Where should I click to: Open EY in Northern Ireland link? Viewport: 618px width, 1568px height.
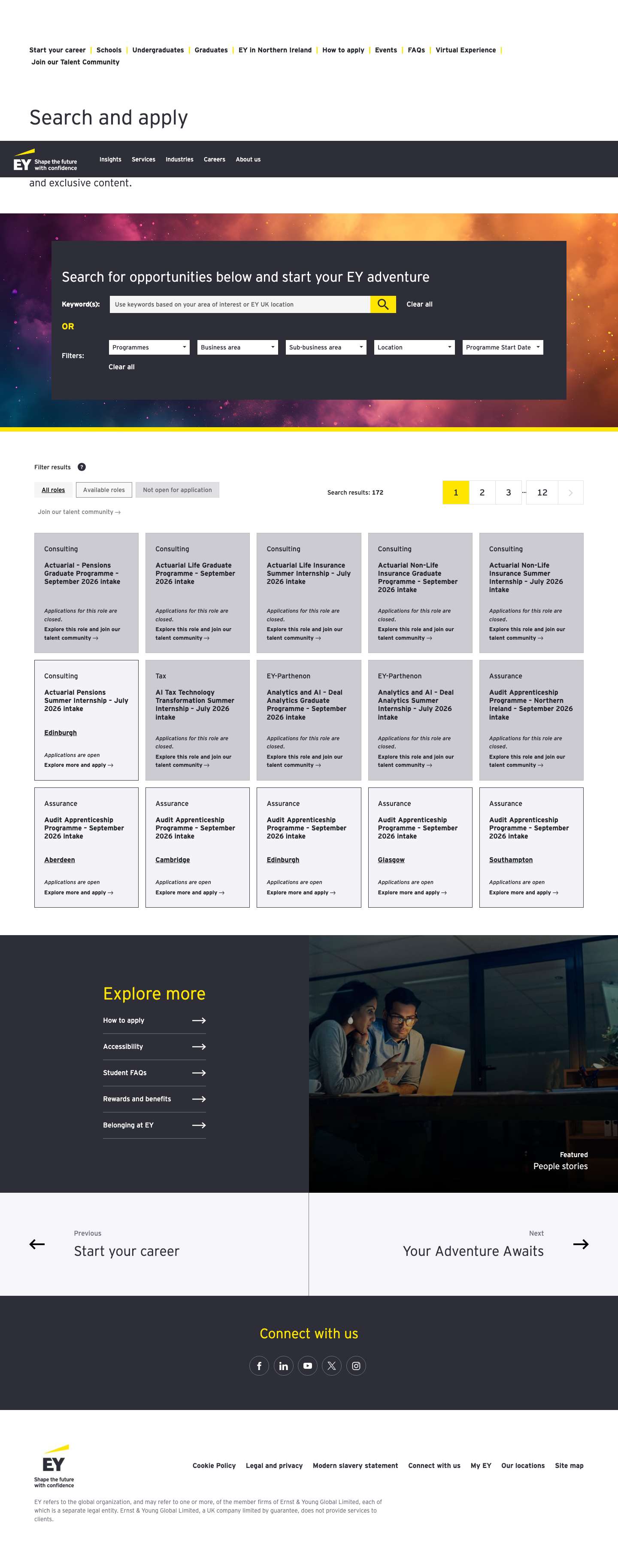tap(275, 51)
